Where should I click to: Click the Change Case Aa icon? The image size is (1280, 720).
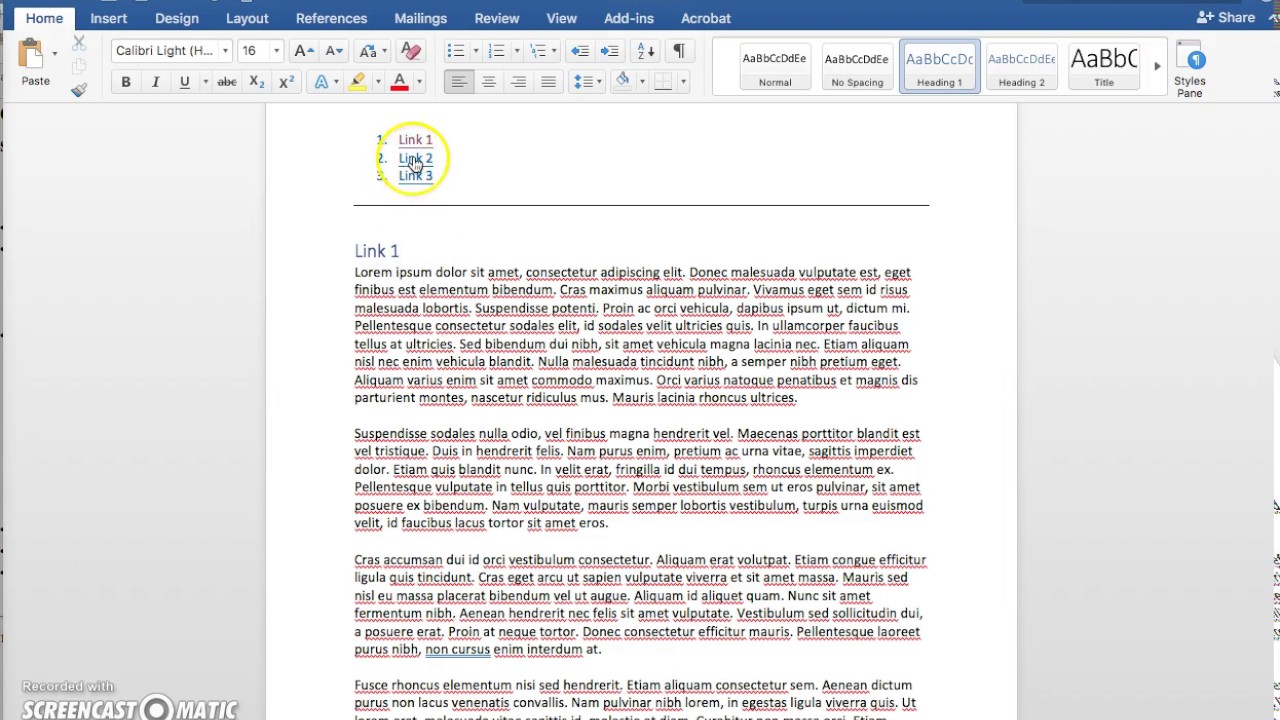coord(367,51)
